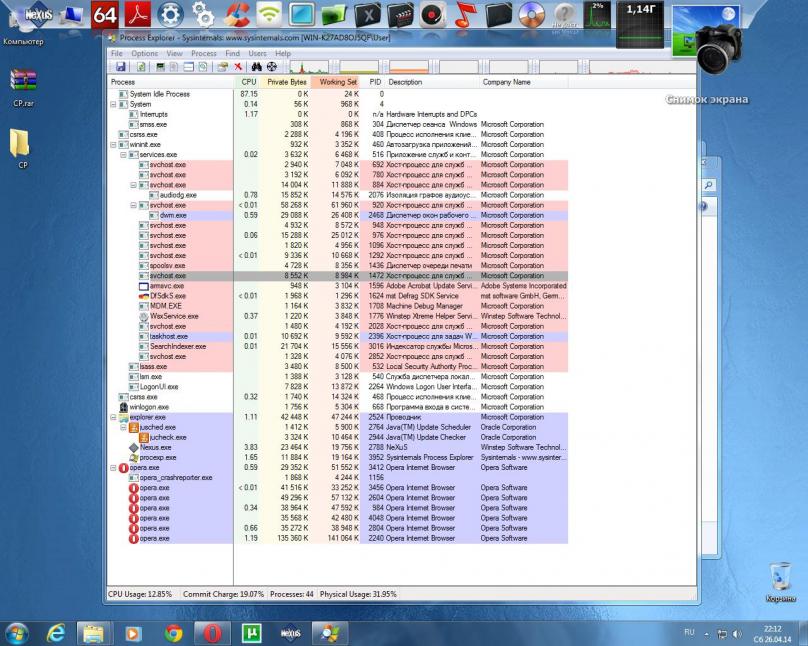Click the Kill Process red X icon
The width and height of the screenshot is (808, 646).
[238, 66]
